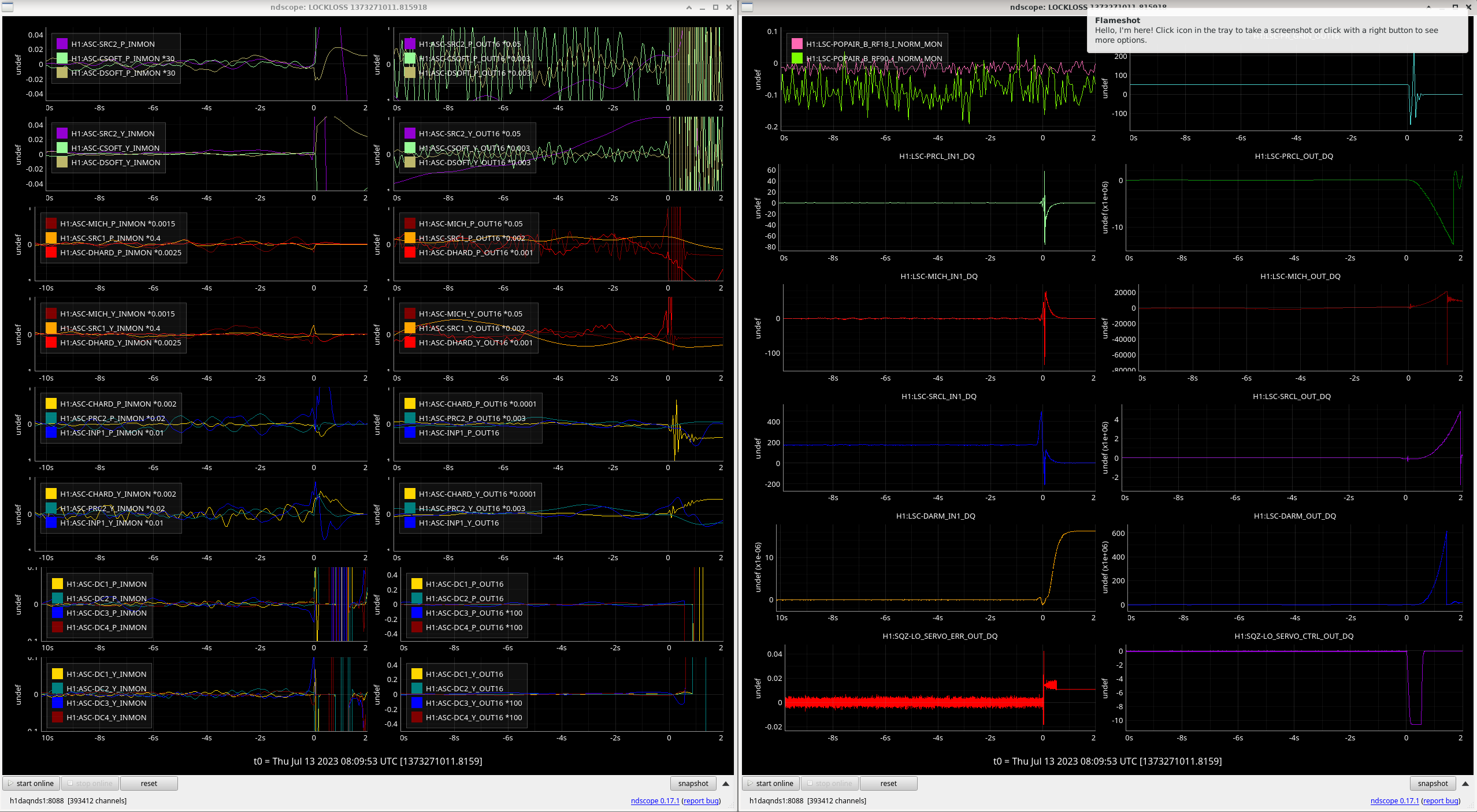Click yellow ASC-DC1_P_INMON legend marker
The height and width of the screenshot is (812, 1477).
tap(57, 584)
